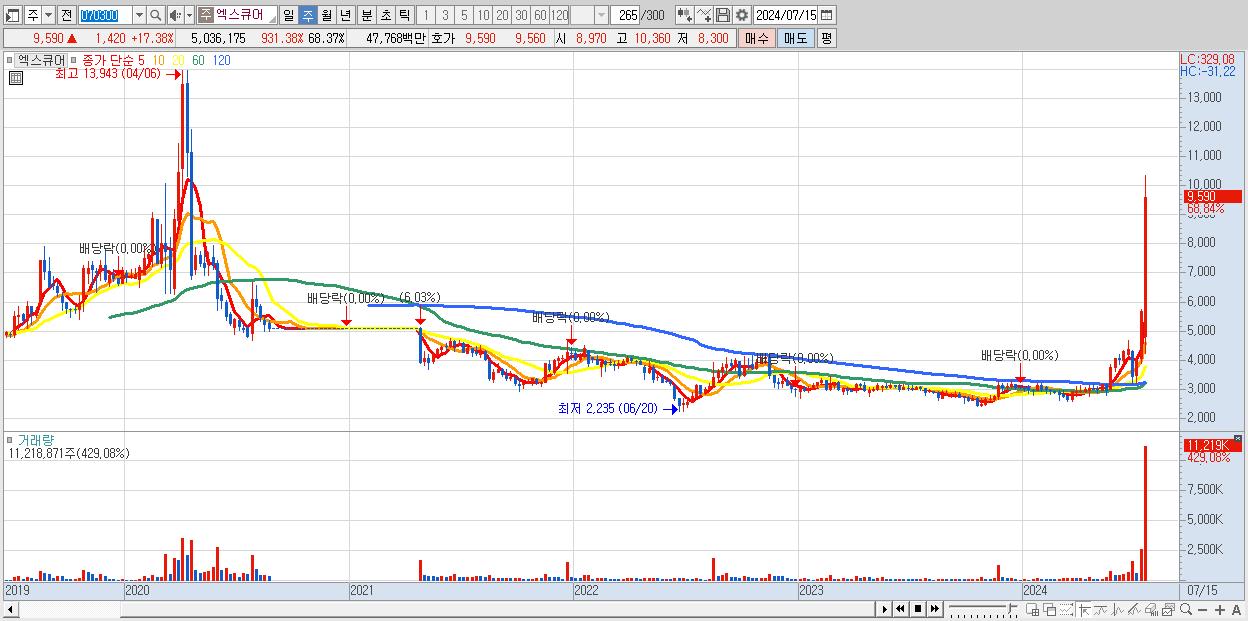The image size is (1248, 621).
Task: Click the 60 moving average legend label
Action: tap(198, 60)
